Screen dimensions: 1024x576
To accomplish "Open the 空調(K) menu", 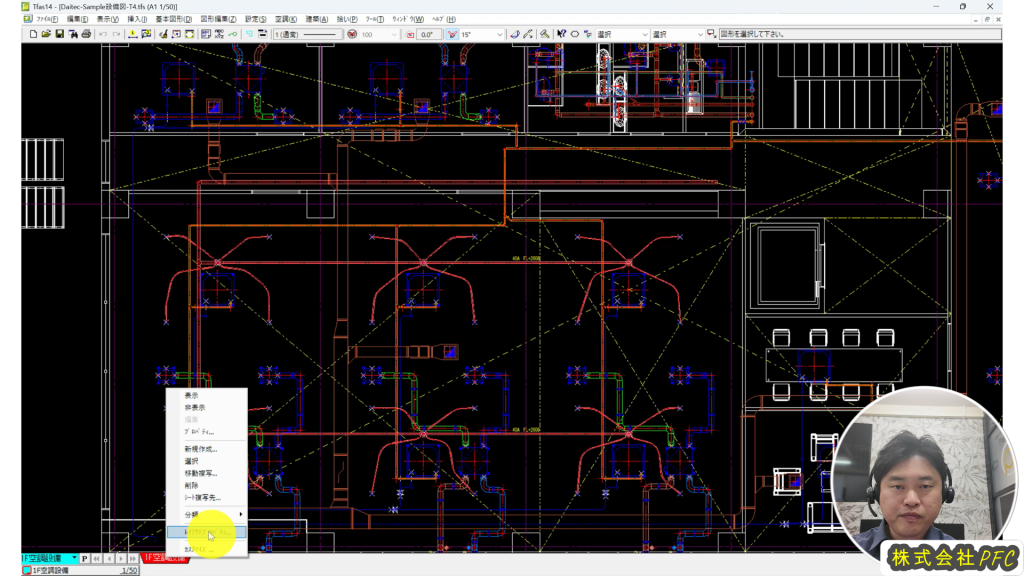I will [285, 19].
